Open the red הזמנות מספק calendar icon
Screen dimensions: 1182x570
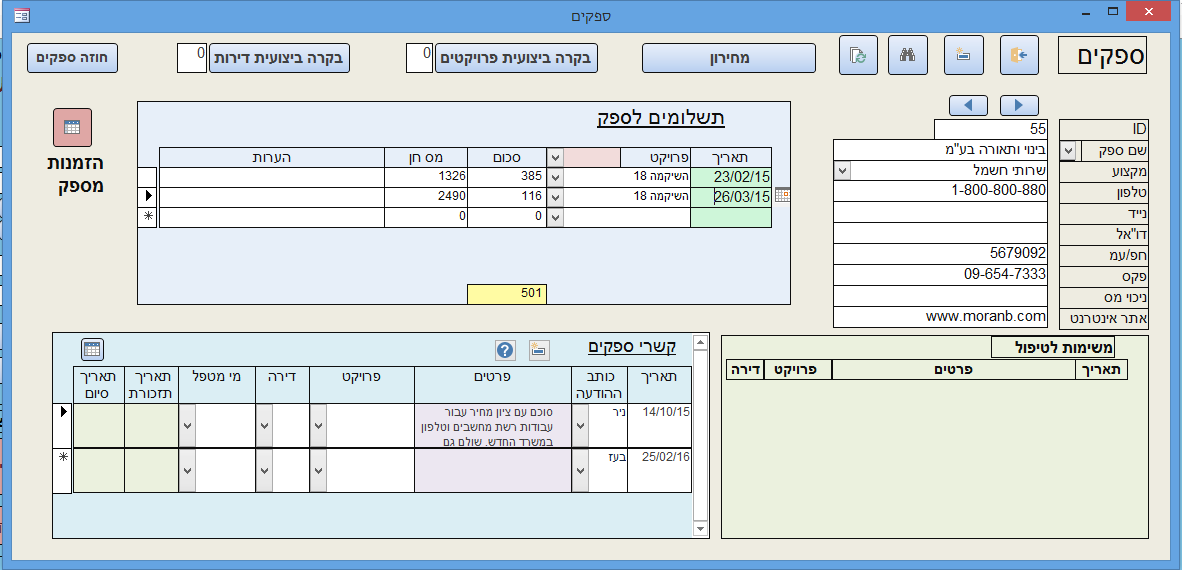click(x=72, y=127)
